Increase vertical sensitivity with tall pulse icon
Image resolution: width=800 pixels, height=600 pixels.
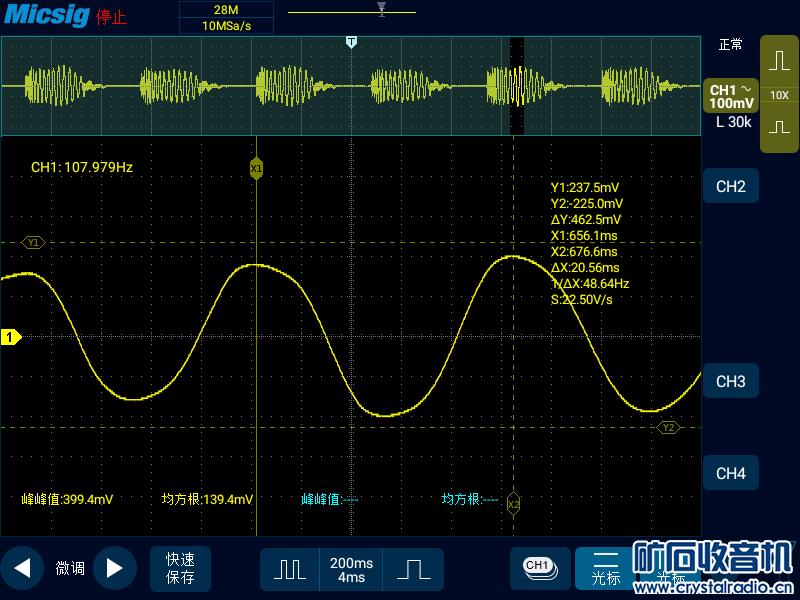[779, 61]
